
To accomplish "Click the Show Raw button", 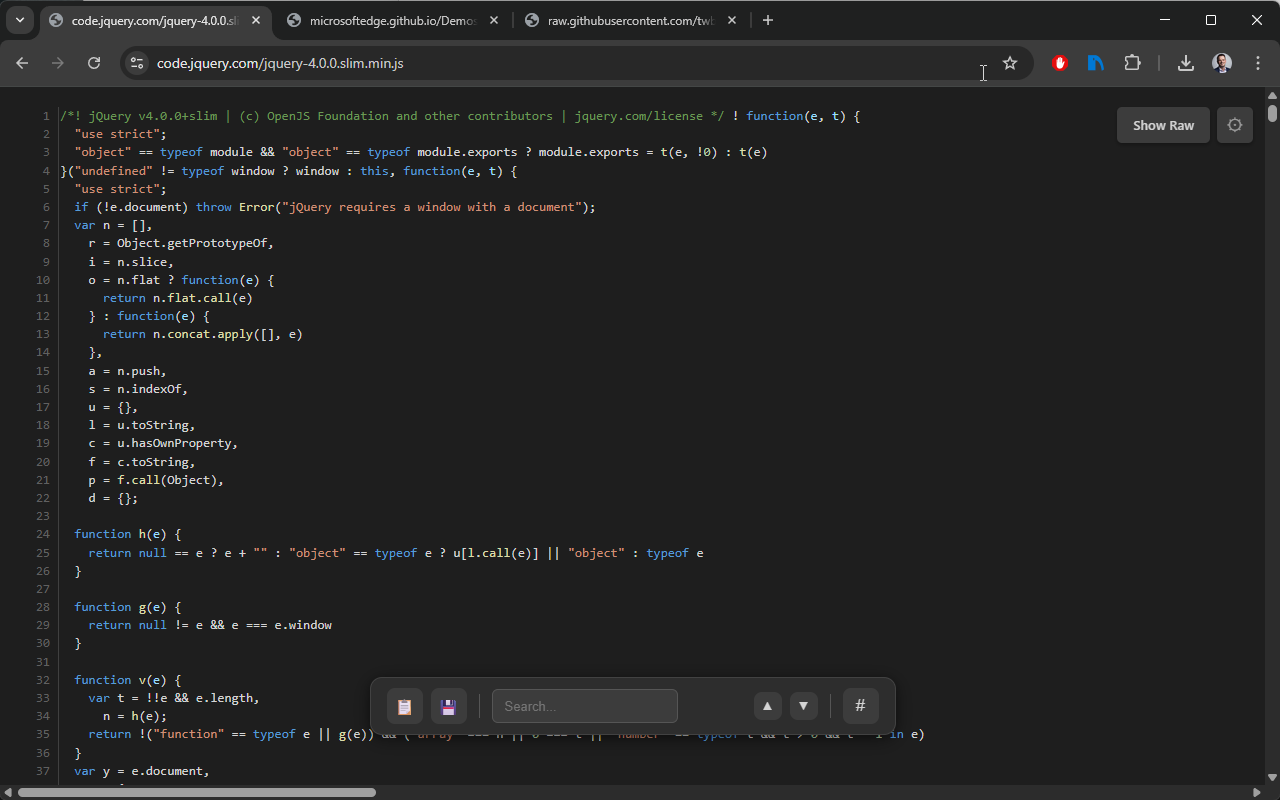I will tap(1163, 125).
